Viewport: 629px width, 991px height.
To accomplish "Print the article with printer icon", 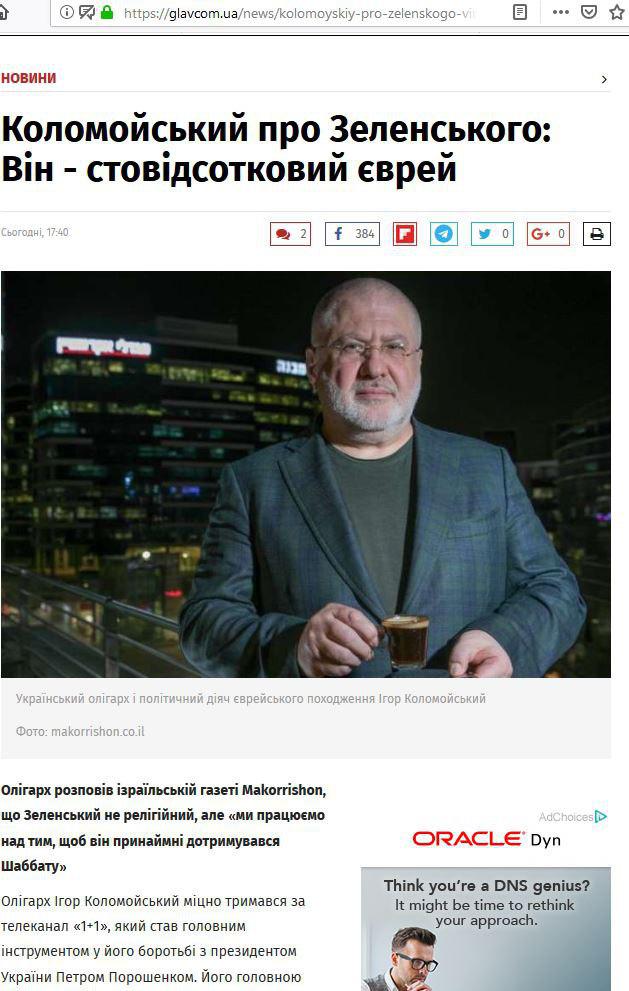I will point(596,234).
